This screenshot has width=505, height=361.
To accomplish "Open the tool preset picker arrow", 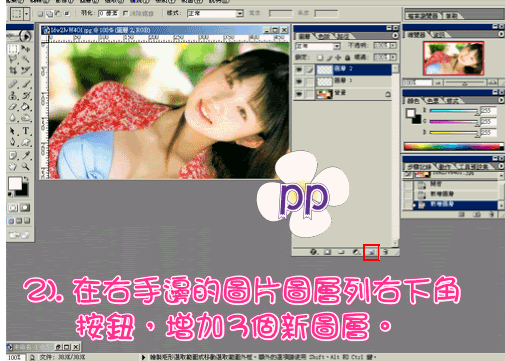I will click(26, 14).
